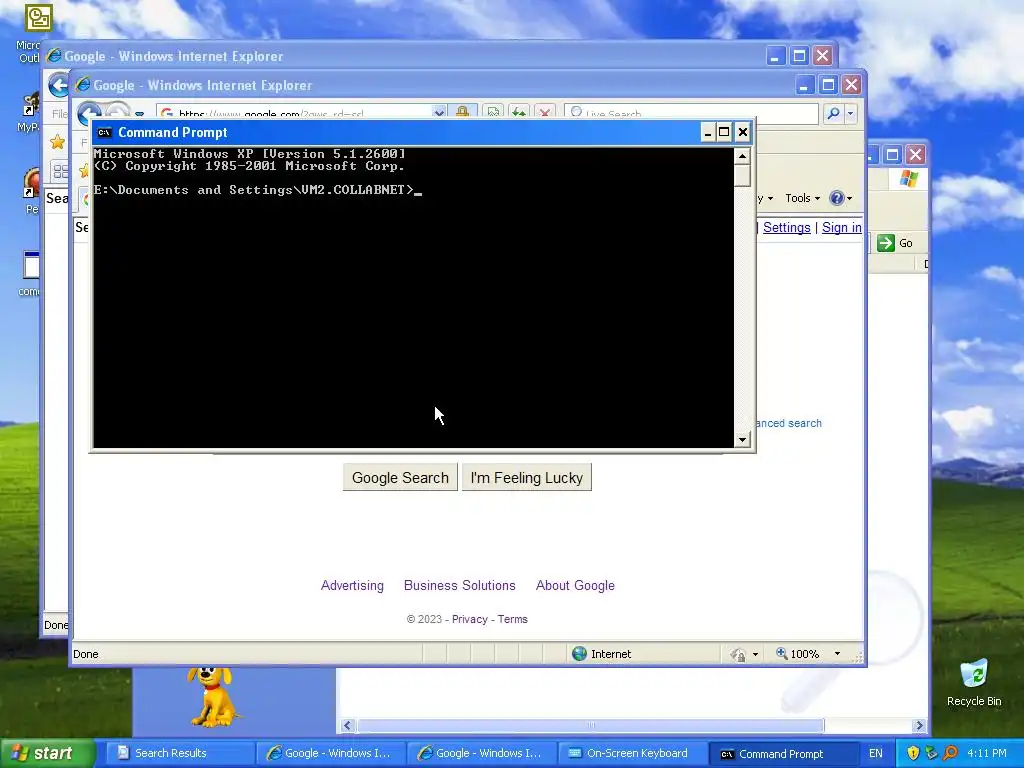1024x768 pixels.
Task: Click the magnifier search button in Internet Explorer
Action: [833, 114]
